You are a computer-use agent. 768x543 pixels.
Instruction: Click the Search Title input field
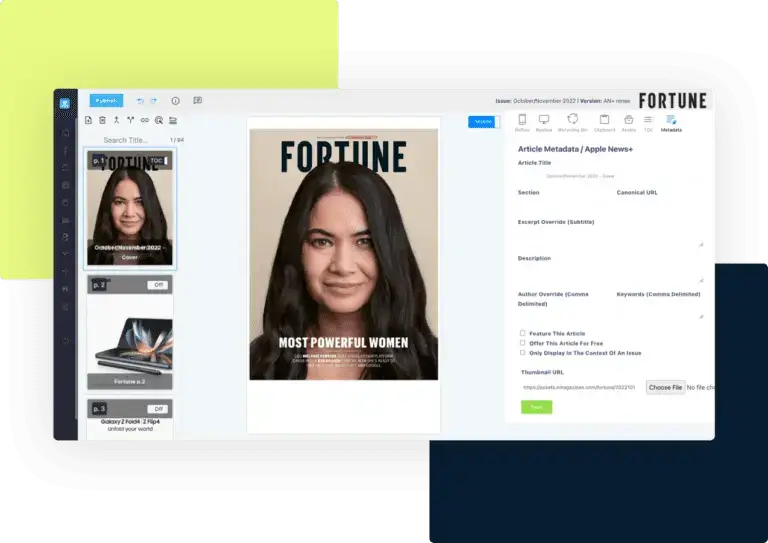pos(130,140)
